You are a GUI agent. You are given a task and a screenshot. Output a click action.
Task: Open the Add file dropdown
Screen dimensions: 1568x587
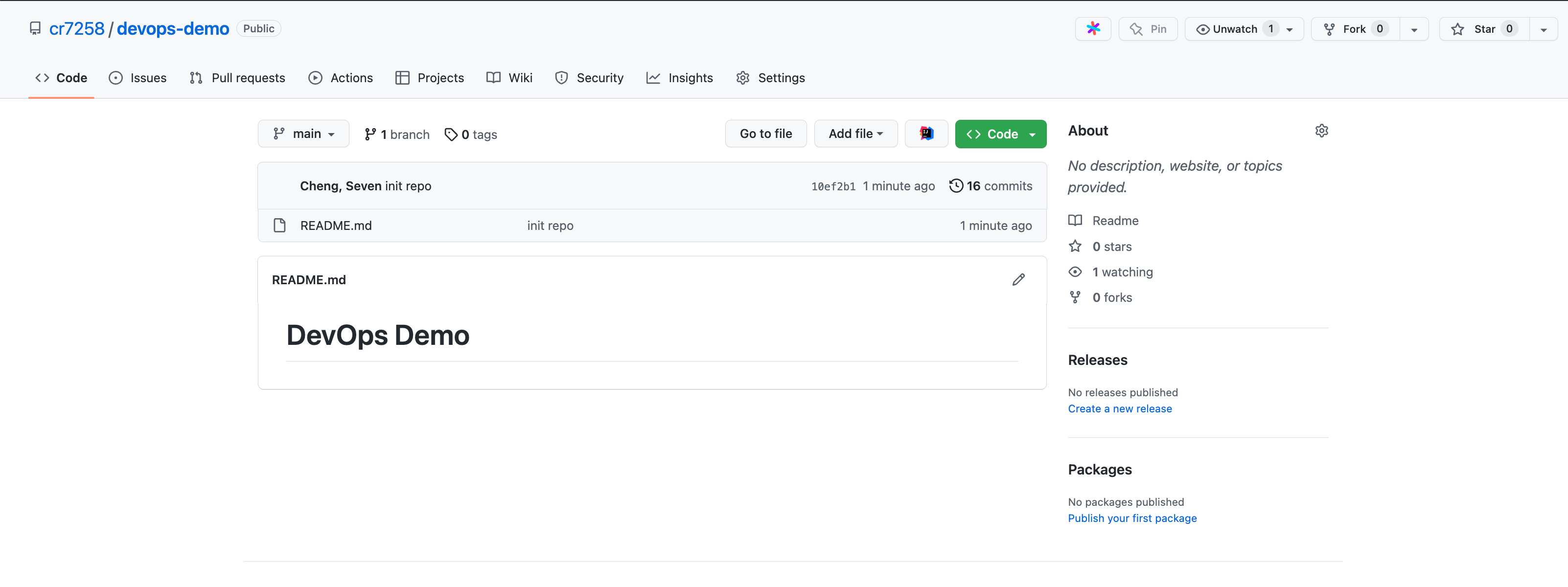855,134
